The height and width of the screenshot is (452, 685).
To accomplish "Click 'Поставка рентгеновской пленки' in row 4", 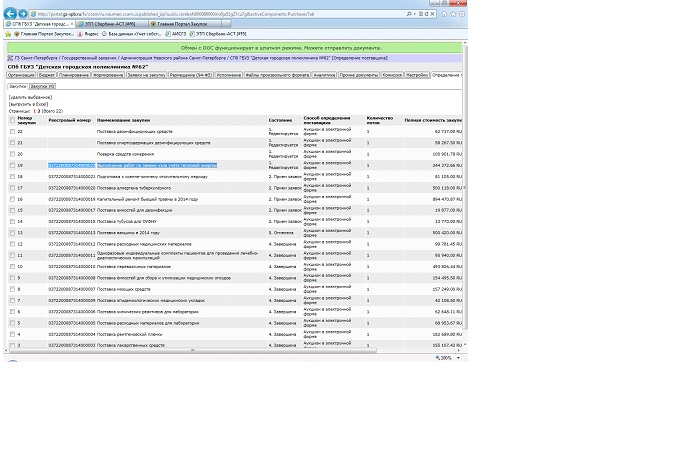I will point(129,334).
